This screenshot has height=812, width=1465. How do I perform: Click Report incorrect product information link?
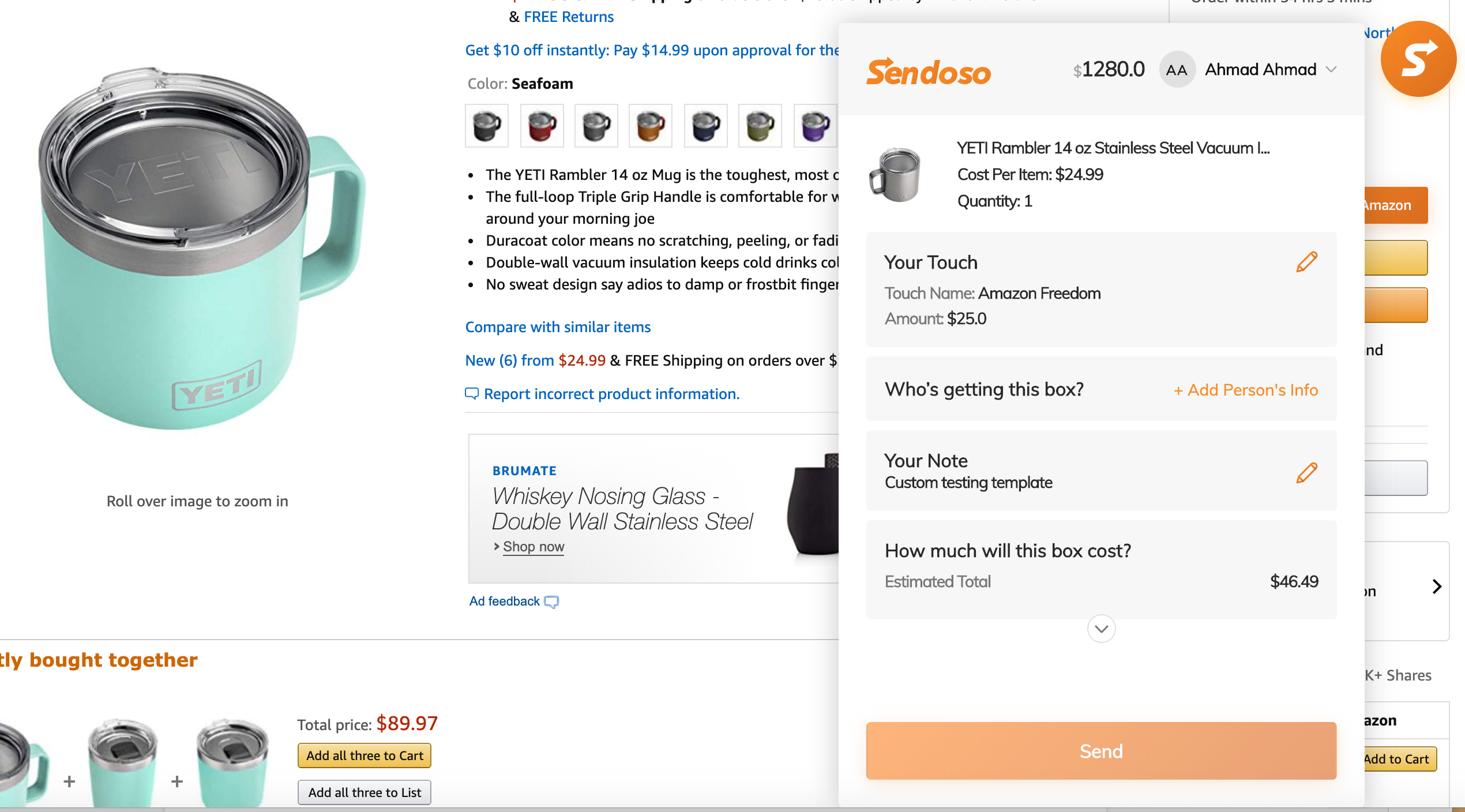coord(611,394)
